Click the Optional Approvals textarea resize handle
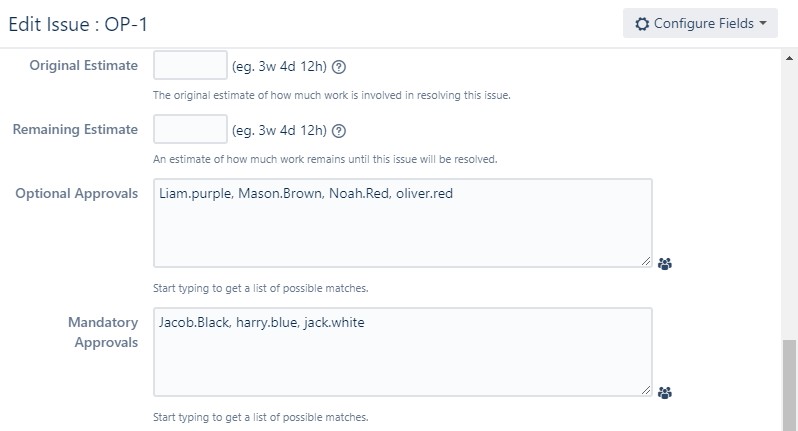The height and width of the screenshot is (431, 798). point(646,262)
